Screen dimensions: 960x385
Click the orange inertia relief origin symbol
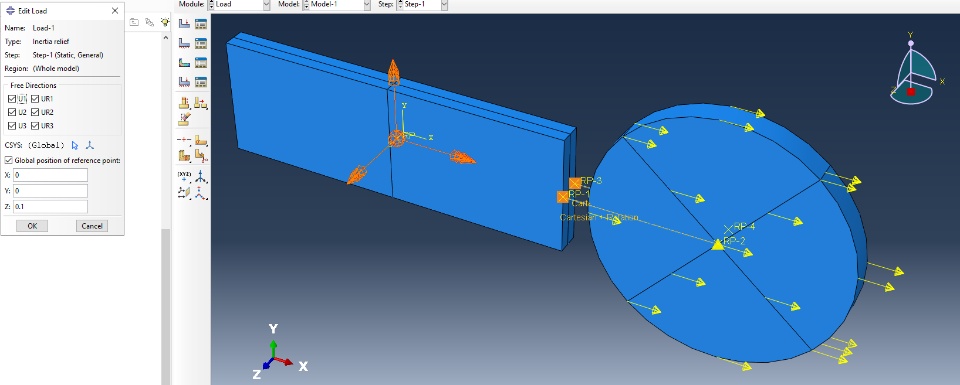(396, 139)
